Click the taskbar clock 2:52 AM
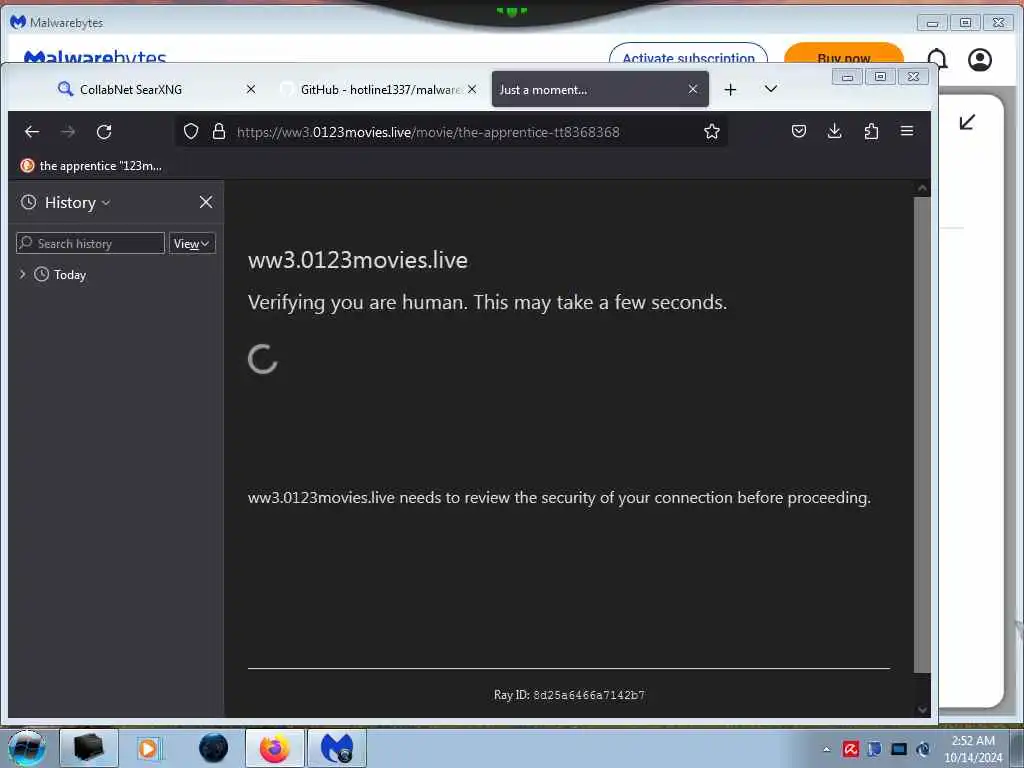 pyautogui.click(x=973, y=741)
